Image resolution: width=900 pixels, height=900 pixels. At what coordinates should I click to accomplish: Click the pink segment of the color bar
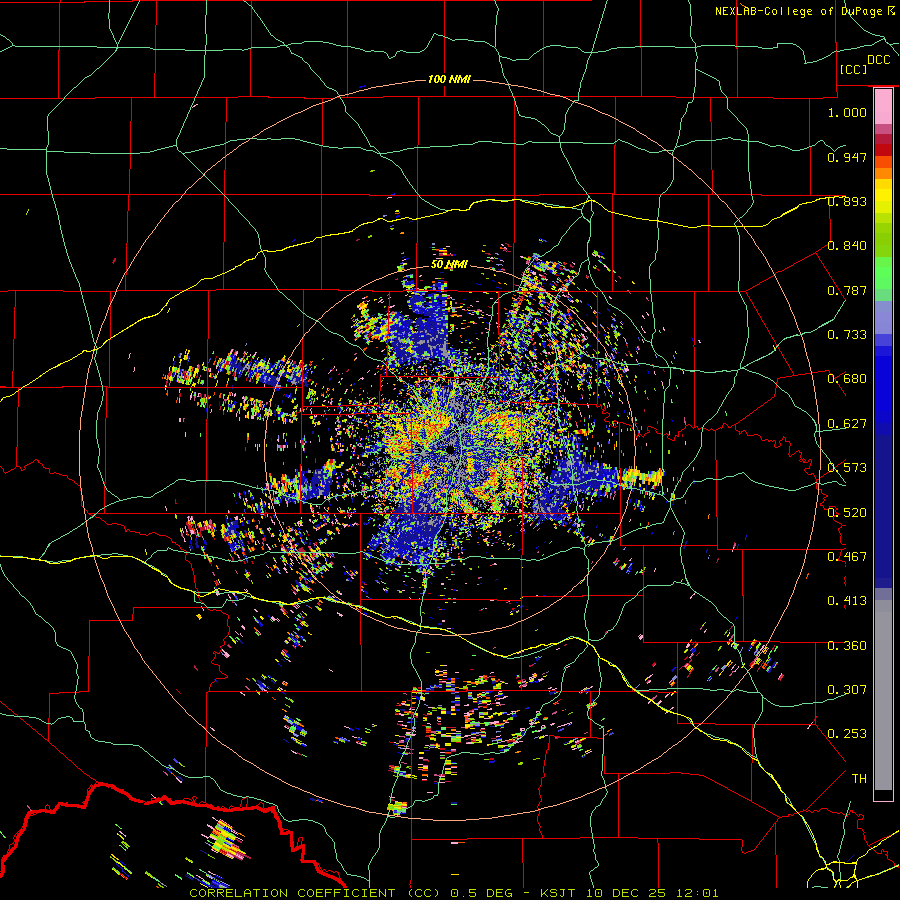(x=883, y=106)
